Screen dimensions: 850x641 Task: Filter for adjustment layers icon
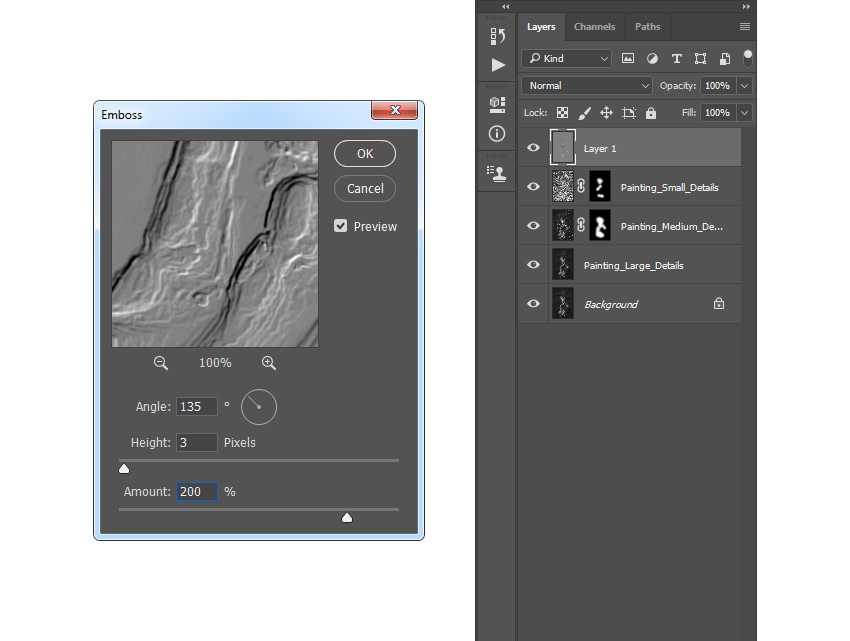(652, 59)
